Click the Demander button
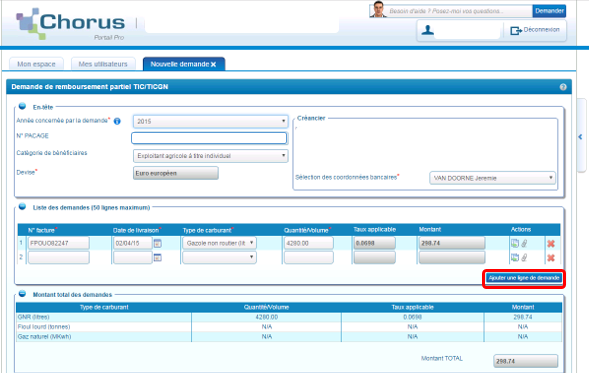 549,11
